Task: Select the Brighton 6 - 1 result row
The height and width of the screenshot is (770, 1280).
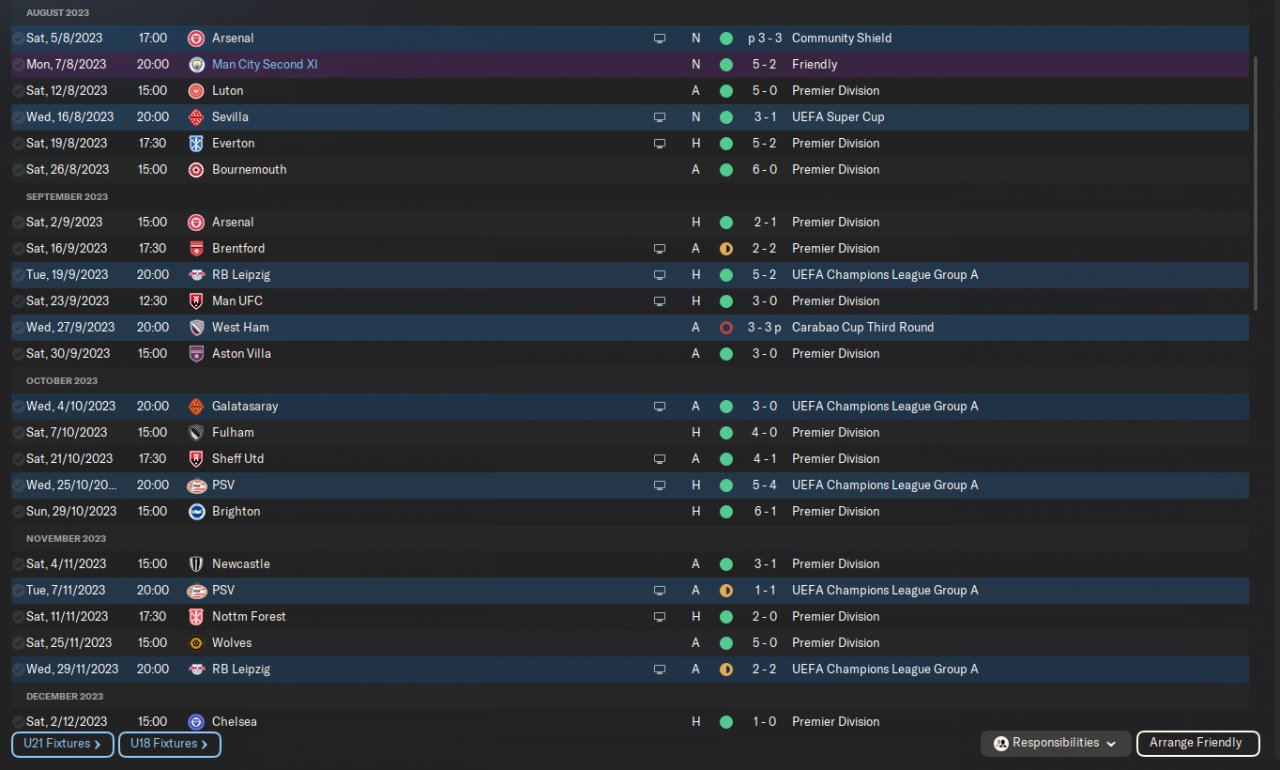Action: 630,511
